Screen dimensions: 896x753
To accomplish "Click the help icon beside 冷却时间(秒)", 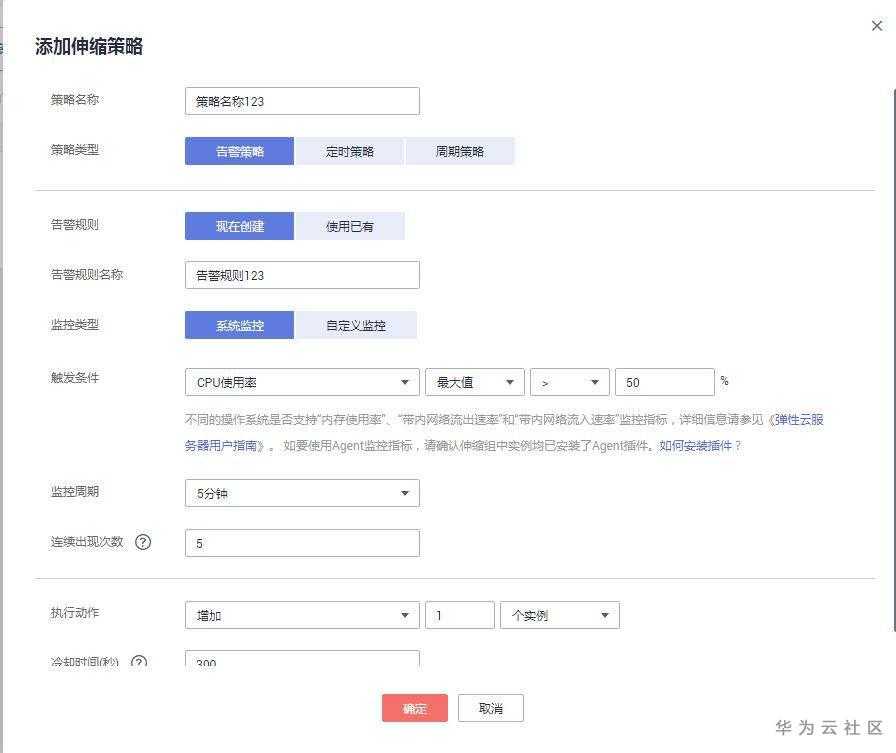I will [139, 662].
